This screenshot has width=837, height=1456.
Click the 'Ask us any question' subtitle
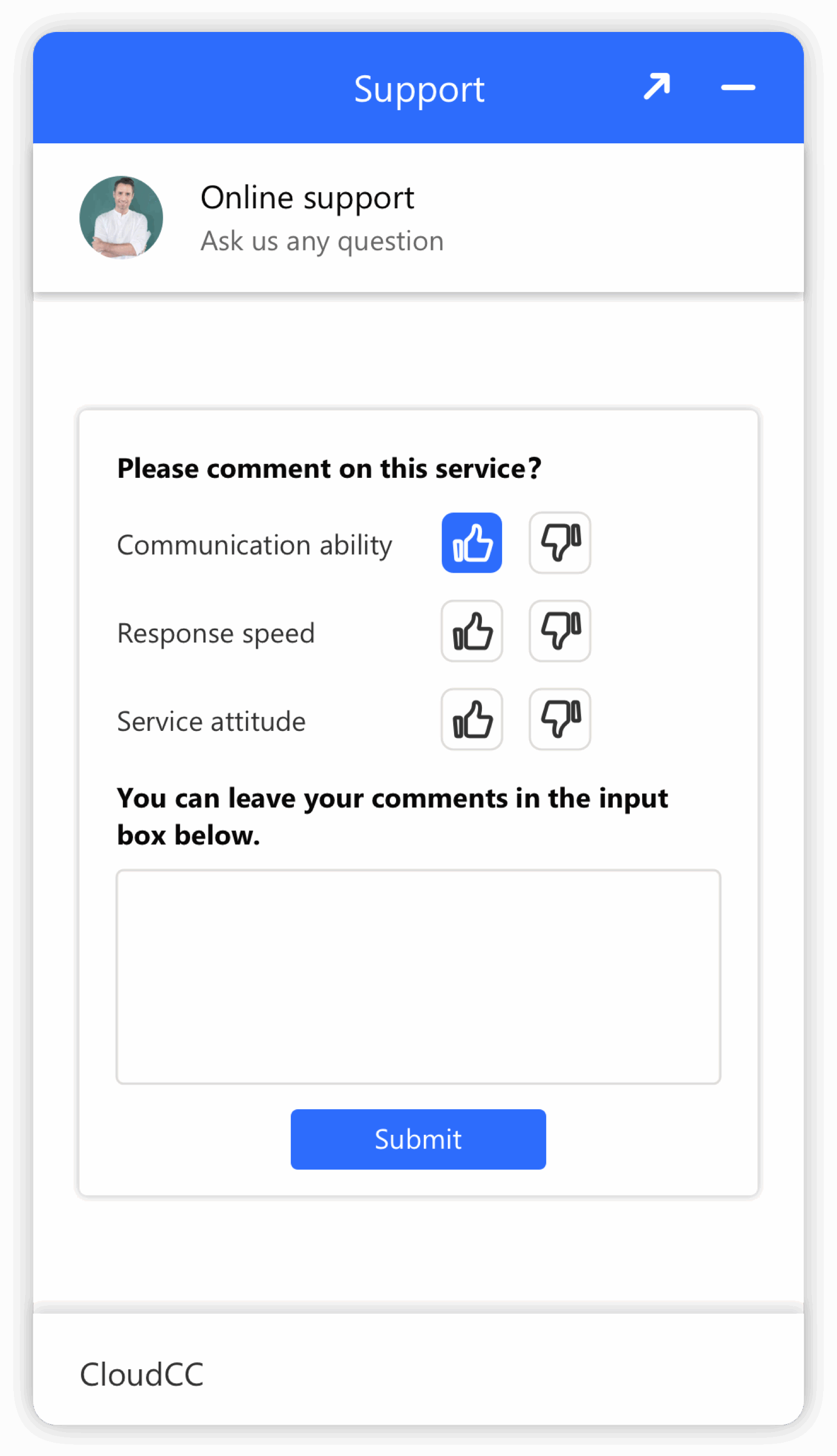click(x=322, y=241)
